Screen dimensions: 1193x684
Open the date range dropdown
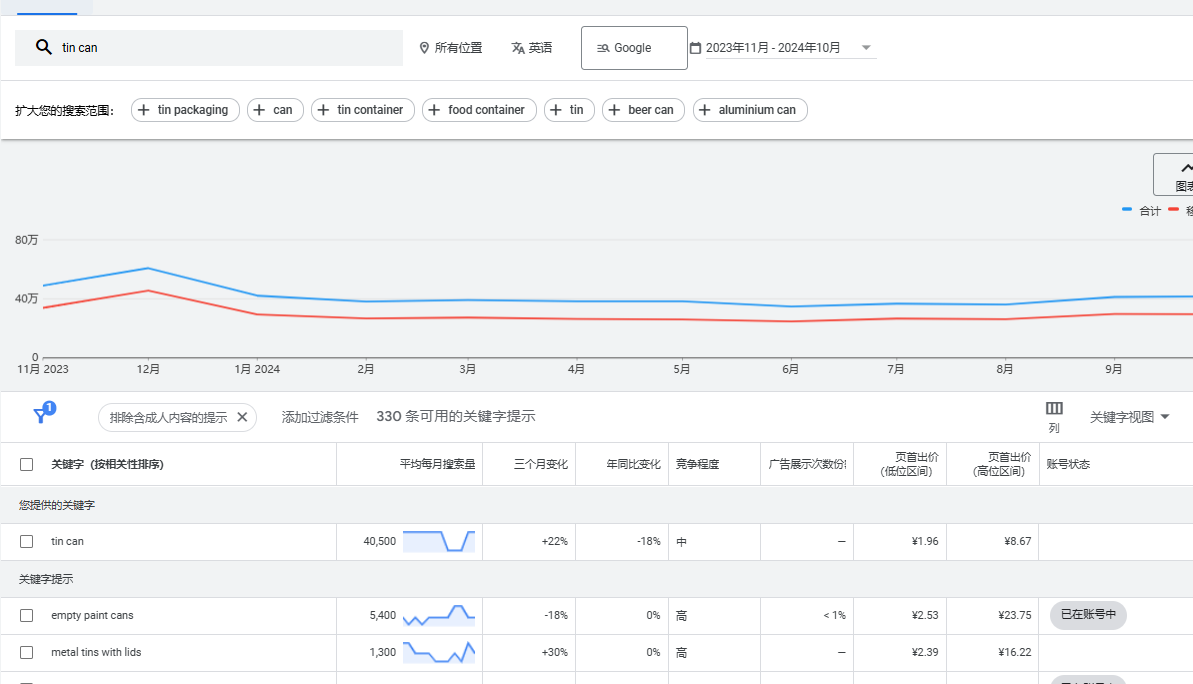coord(866,48)
